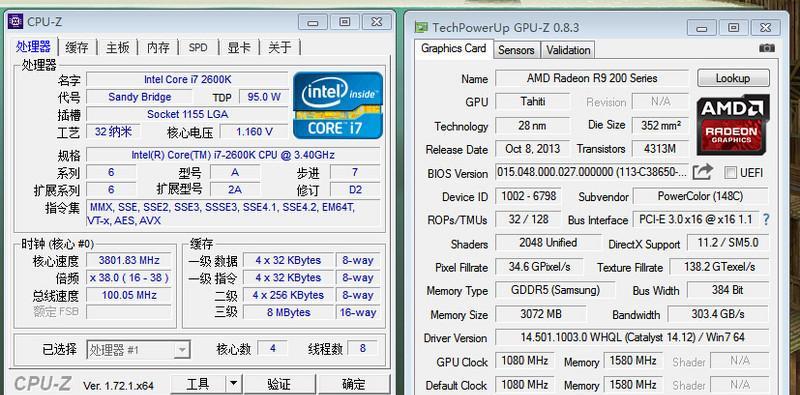The width and height of the screenshot is (800, 395).
Task: Click the GPU-Z title bar app icon
Action: [421, 28]
